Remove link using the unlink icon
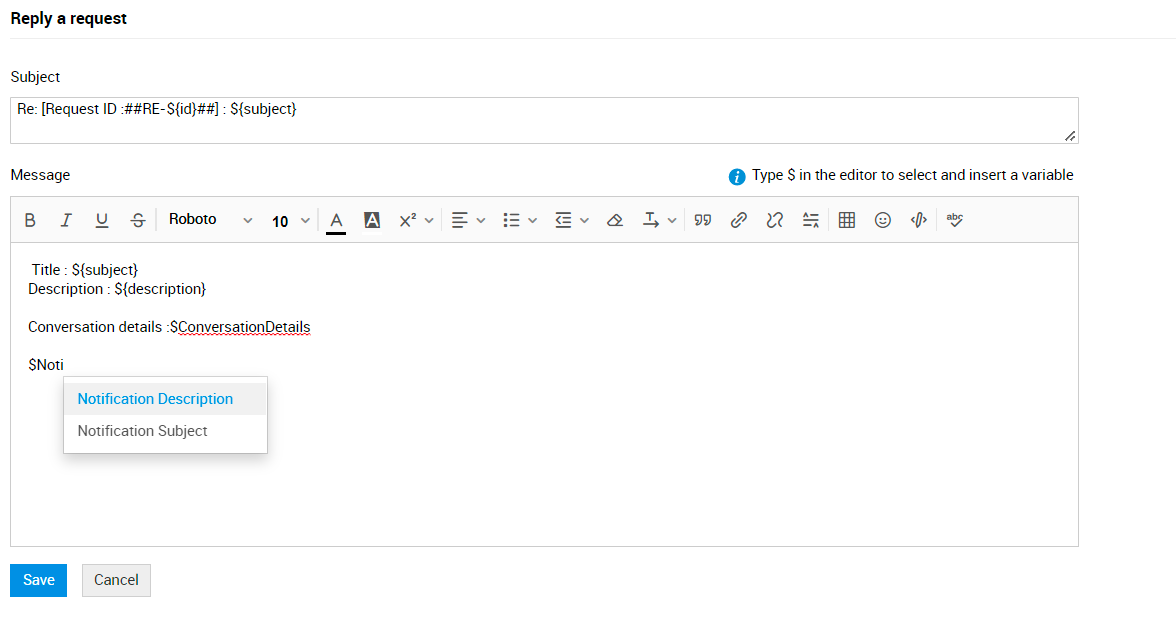1176x635 pixels. coord(775,220)
